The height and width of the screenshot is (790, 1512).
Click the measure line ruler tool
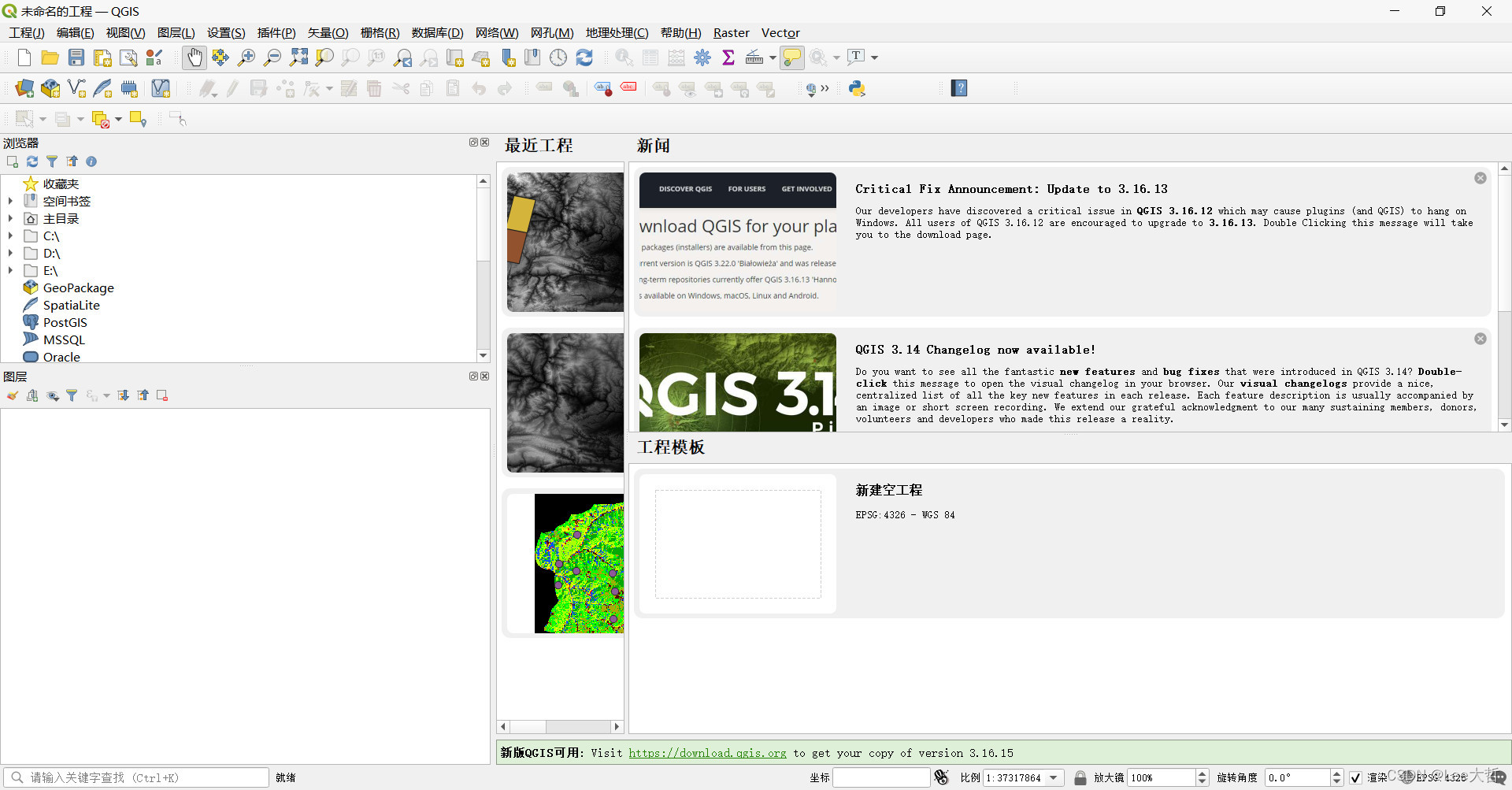pos(754,57)
